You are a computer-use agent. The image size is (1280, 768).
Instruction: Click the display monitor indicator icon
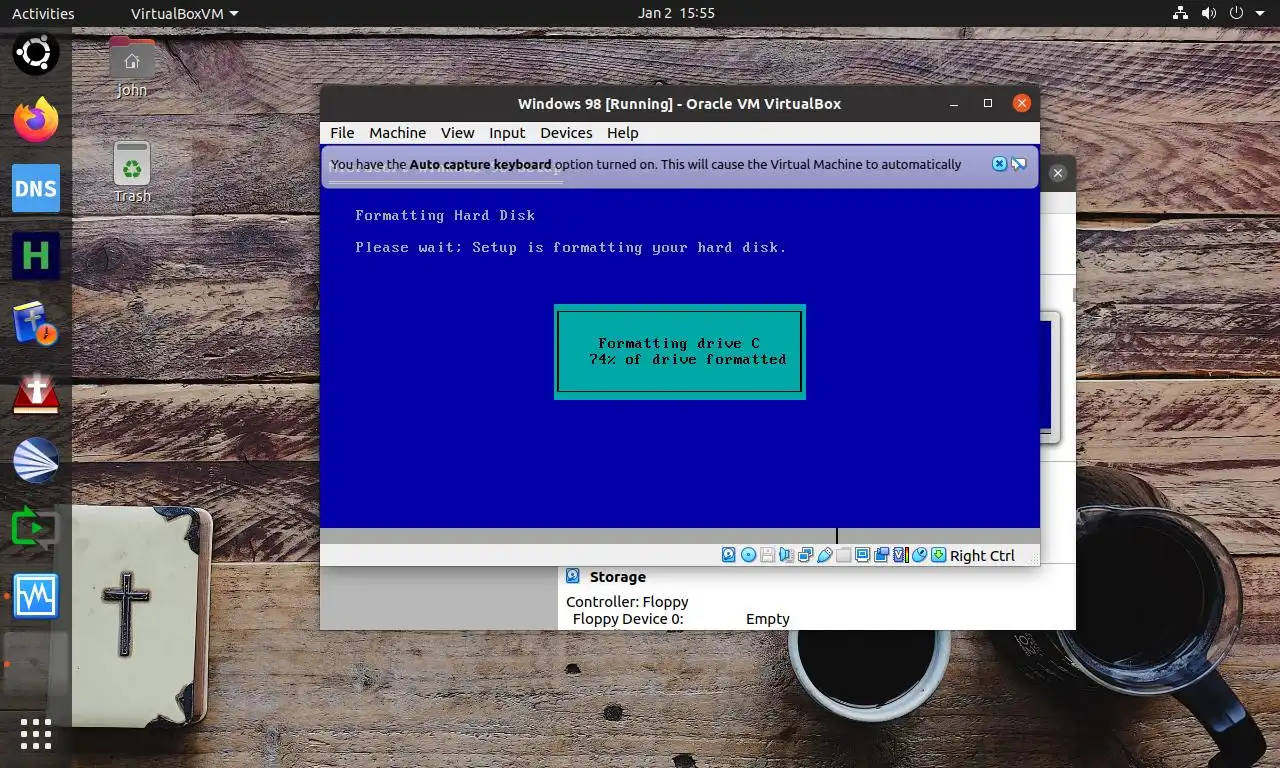(862, 555)
